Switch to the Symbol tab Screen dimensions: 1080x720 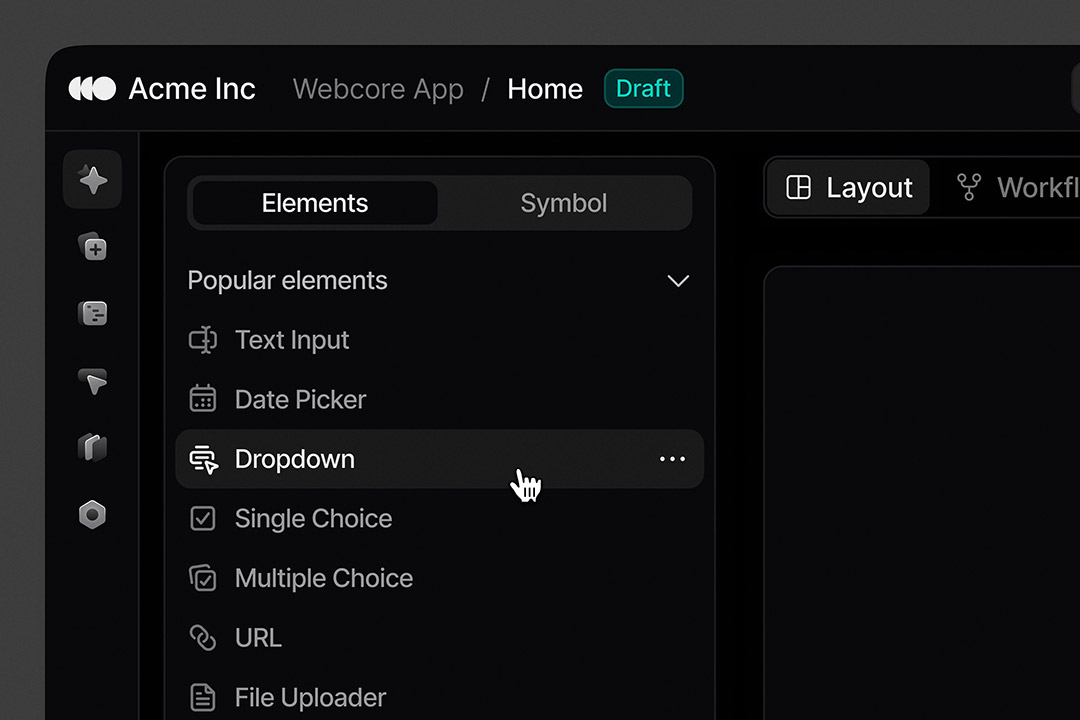563,203
